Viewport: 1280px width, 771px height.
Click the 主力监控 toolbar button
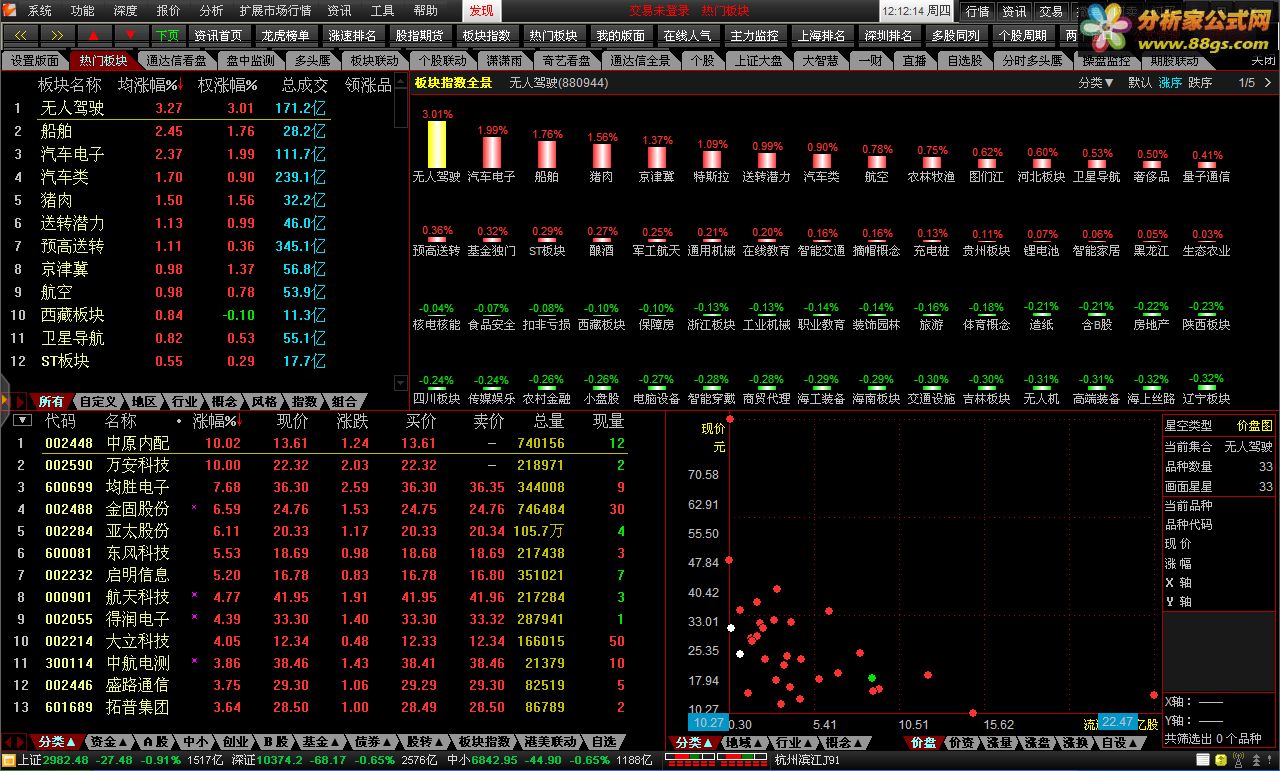click(x=755, y=35)
